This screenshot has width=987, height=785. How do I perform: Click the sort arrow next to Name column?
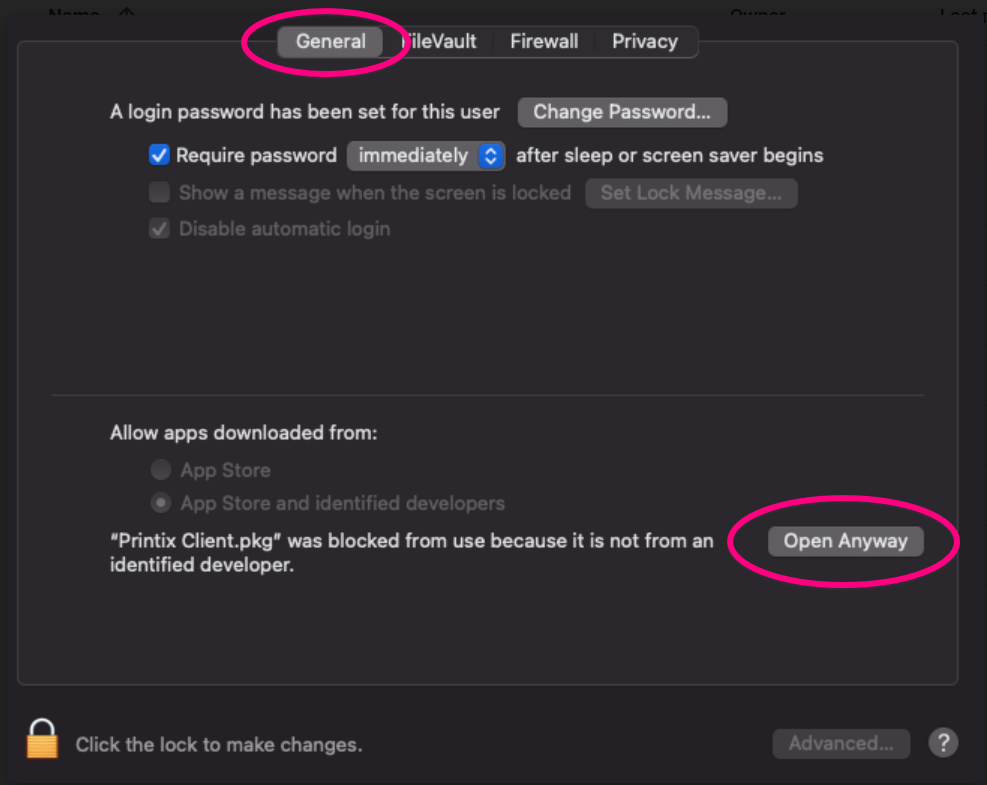(124, 14)
